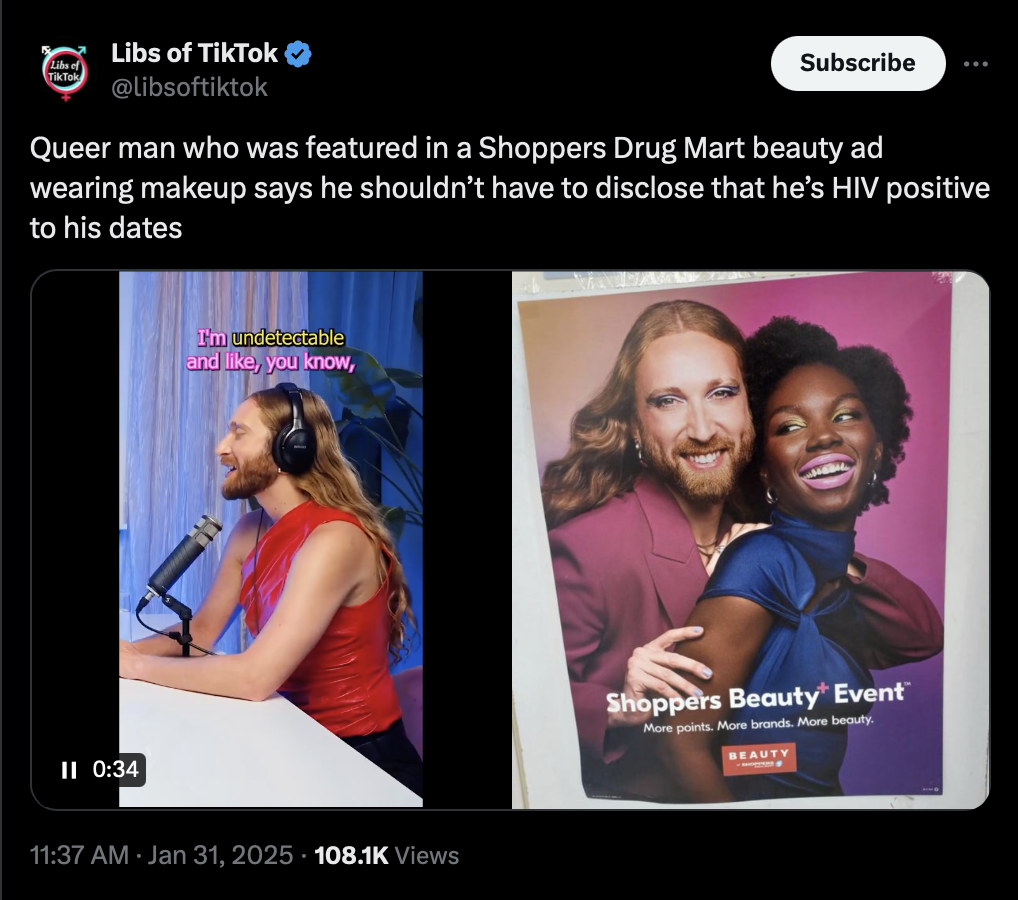Image resolution: width=1018 pixels, height=900 pixels.
Task: Open the Shoppers Beauty Event poster image
Action: click(x=751, y=539)
